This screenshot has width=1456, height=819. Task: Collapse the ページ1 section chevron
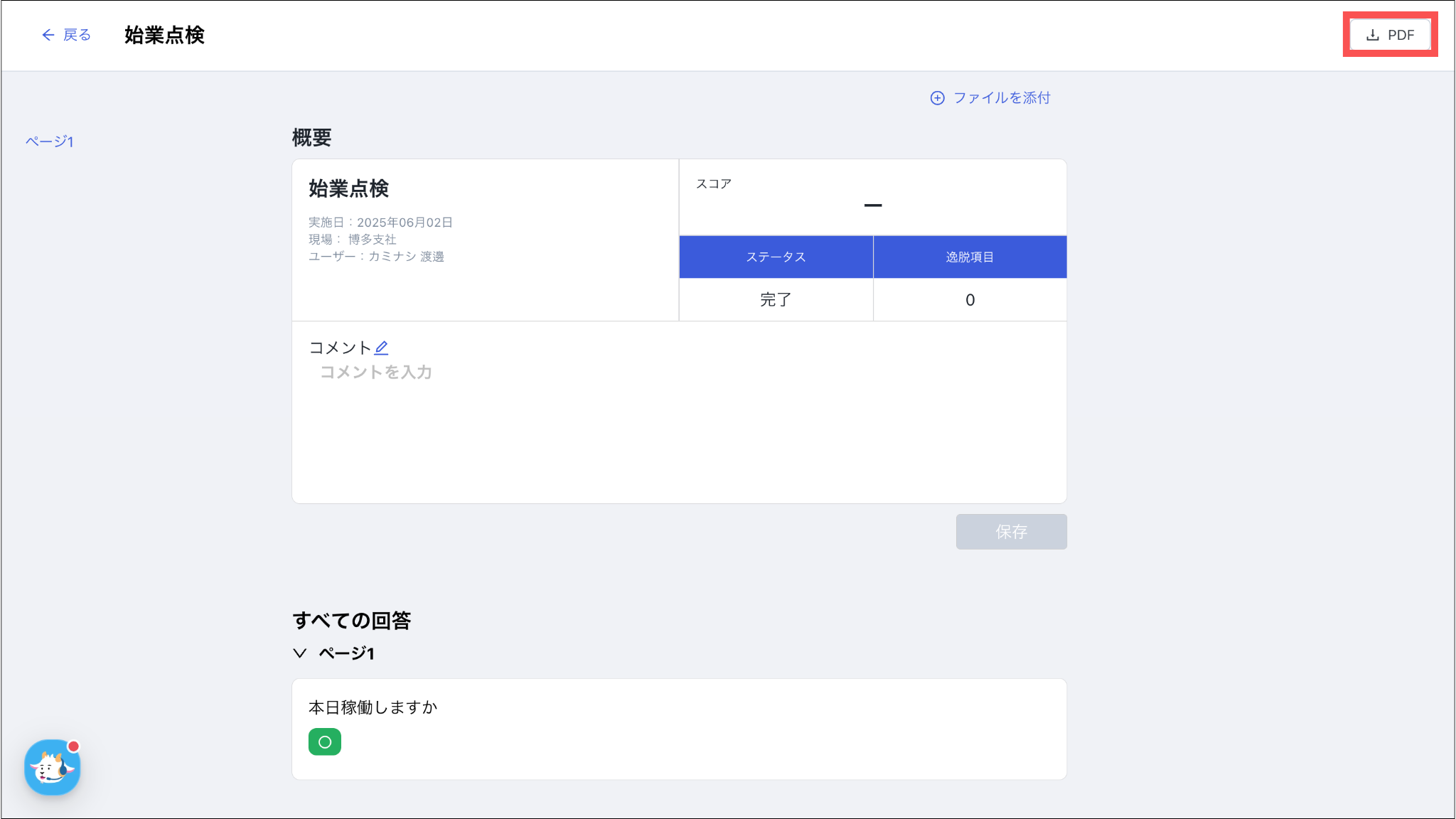pyautogui.click(x=300, y=653)
